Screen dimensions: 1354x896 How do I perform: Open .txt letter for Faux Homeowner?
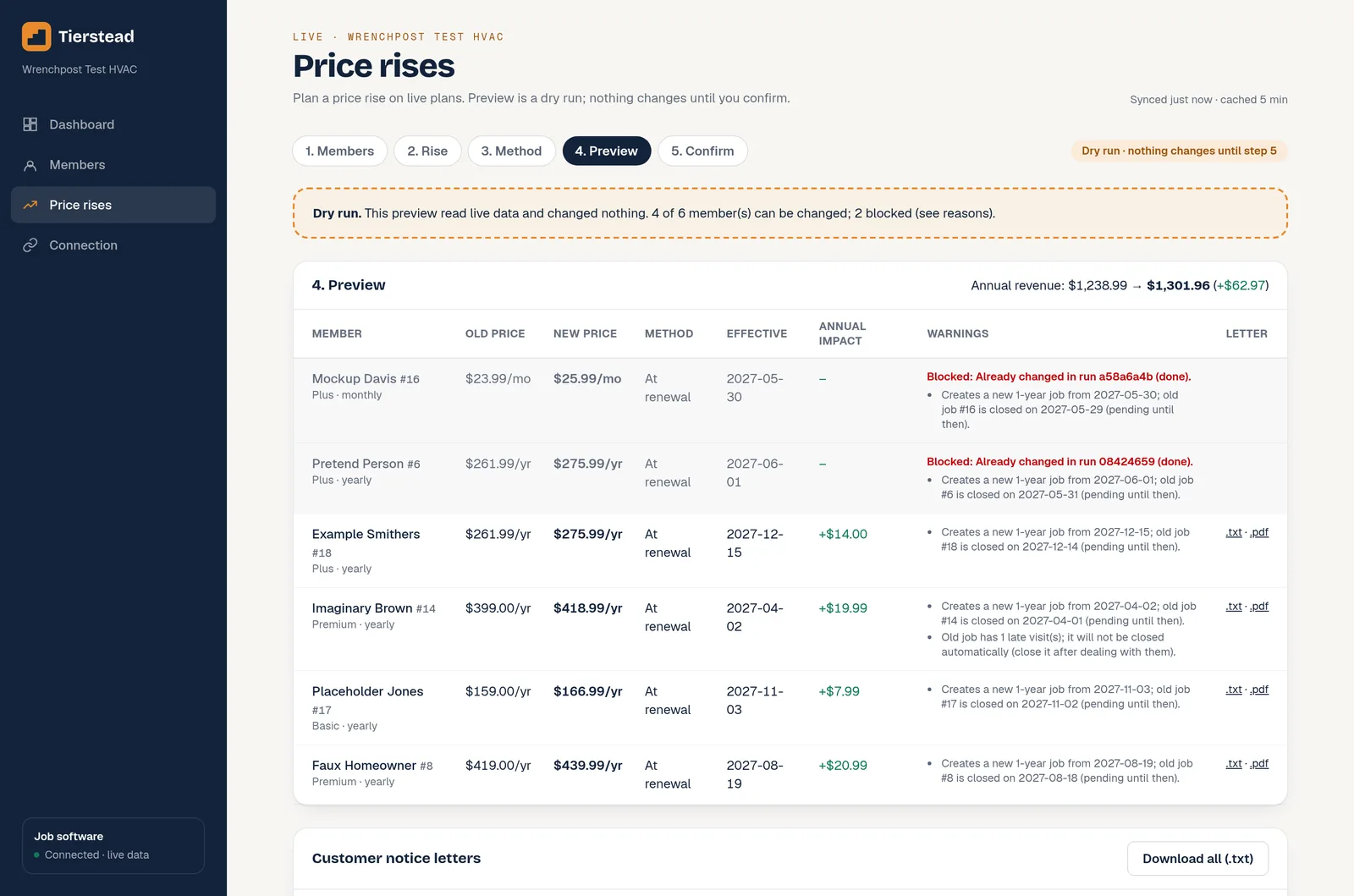[x=1234, y=763]
